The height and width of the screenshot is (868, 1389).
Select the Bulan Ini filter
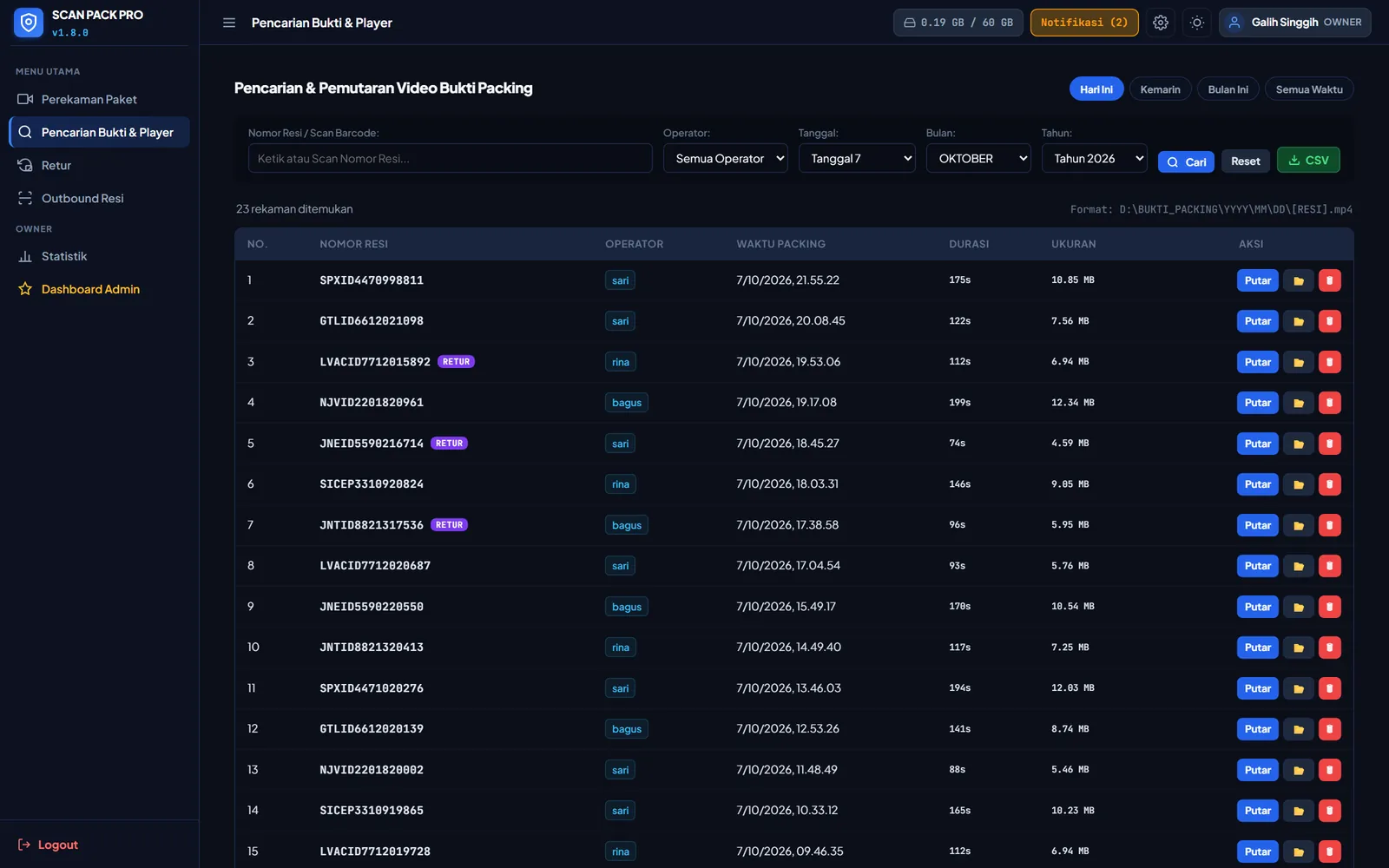[x=1228, y=89]
